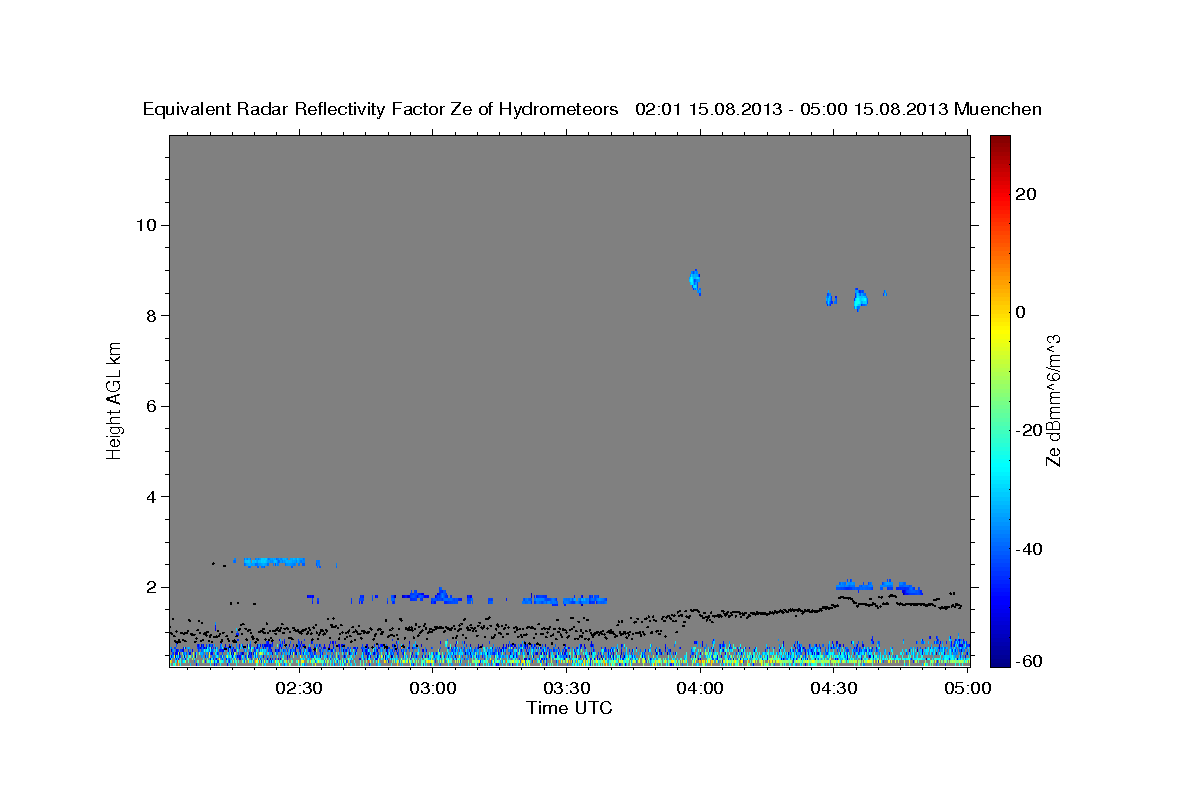This screenshot has height=800, width=1200.
Task: Click the height tick label 6
Action: pos(150,406)
